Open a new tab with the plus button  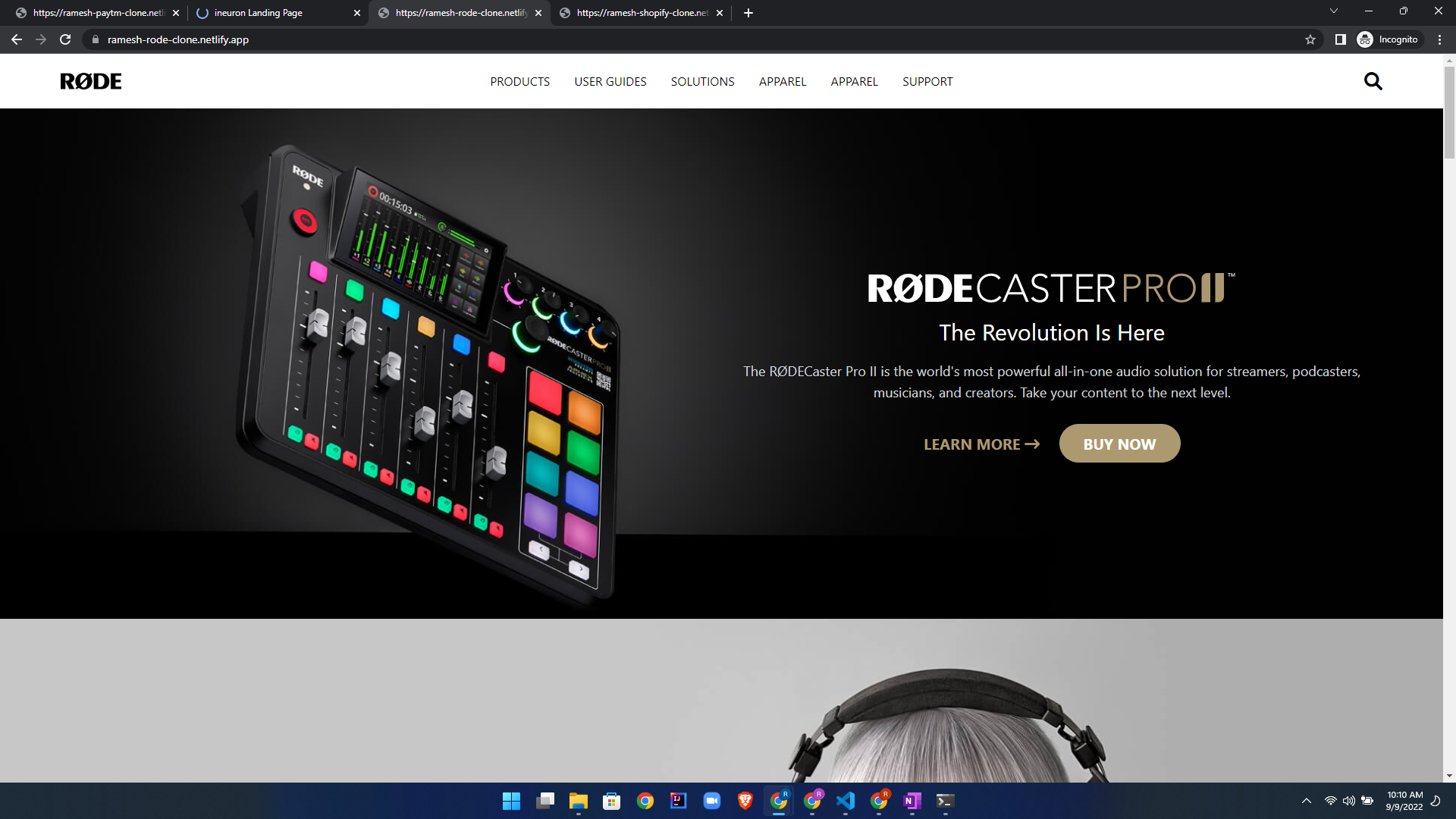click(748, 13)
